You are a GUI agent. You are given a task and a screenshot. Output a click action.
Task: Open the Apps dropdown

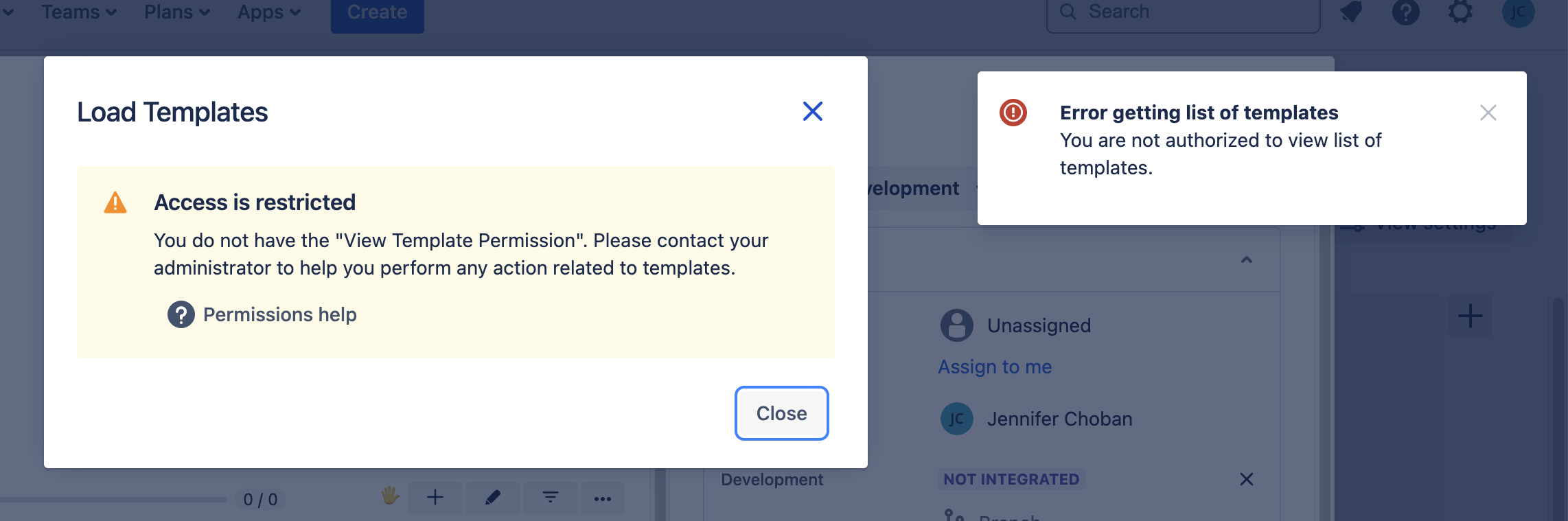coord(267,12)
